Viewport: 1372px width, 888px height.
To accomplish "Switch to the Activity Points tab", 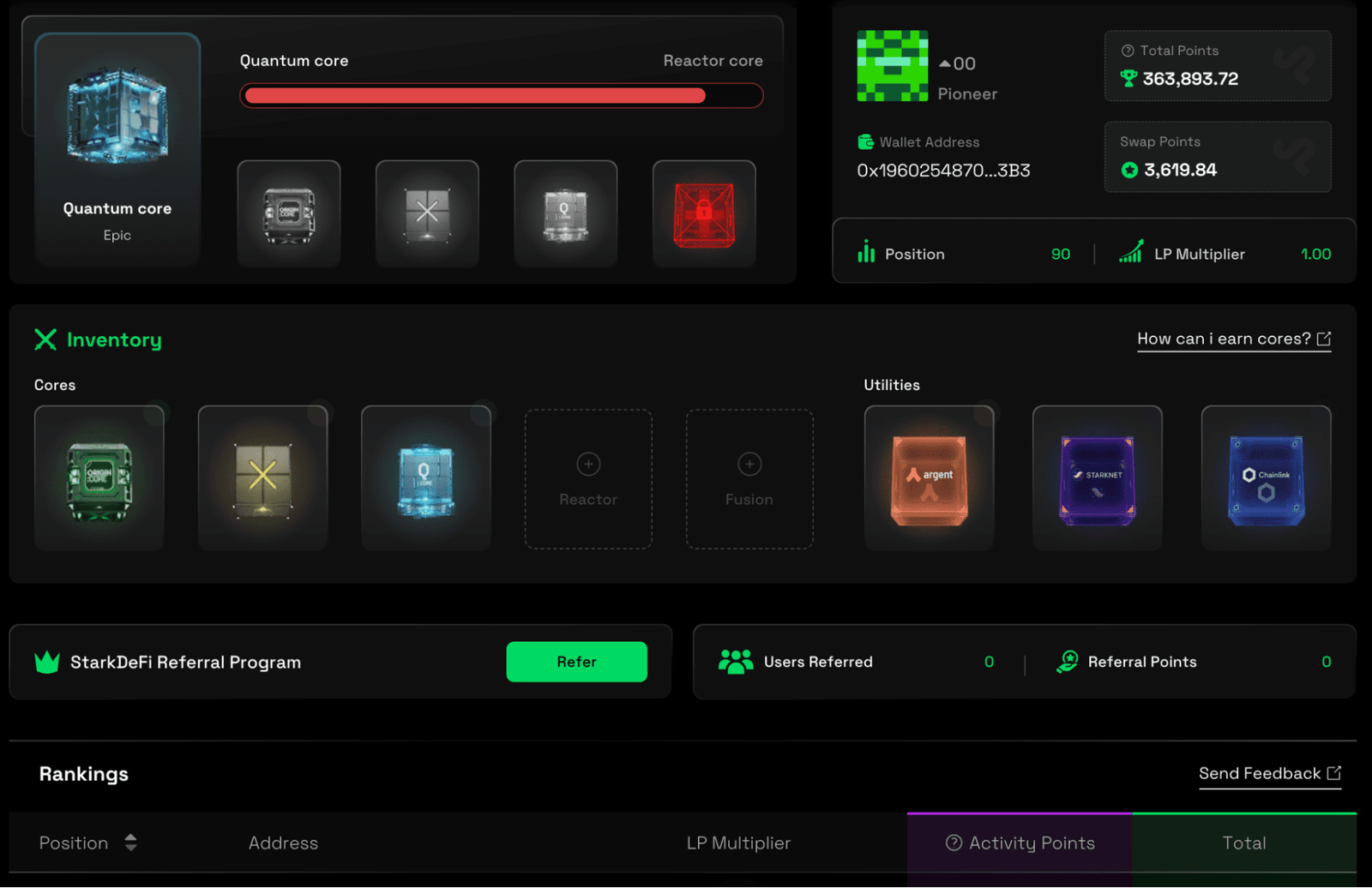I will pyautogui.click(x=1020, y=843).
